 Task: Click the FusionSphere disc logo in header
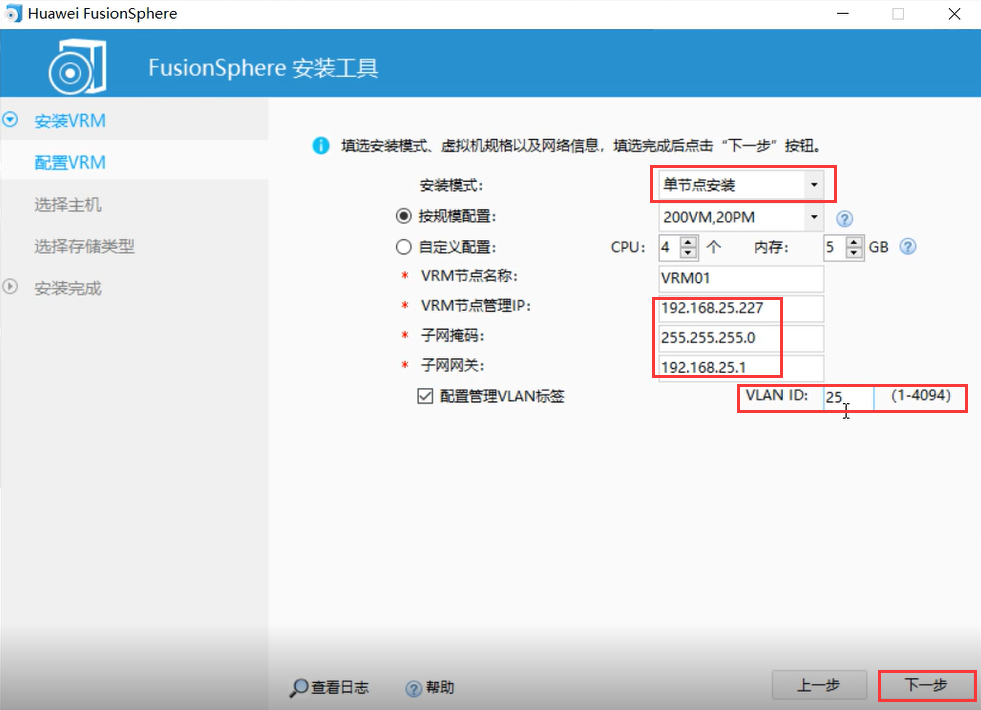(x=78, y=66)
